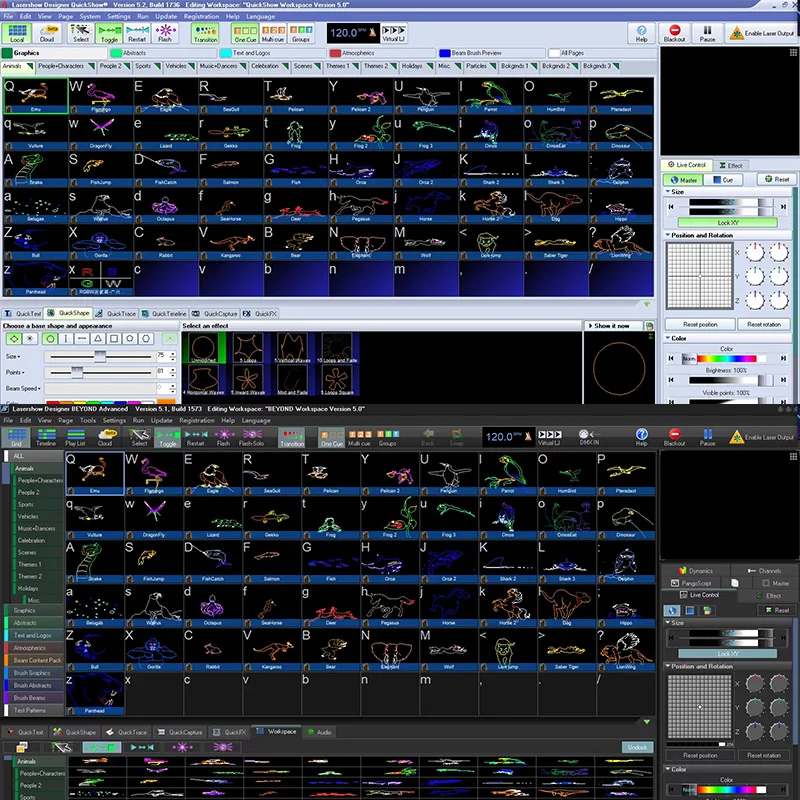Enable Multi cue mode in QuickShow toolbar
Screen dimensions: 800x800
273,33
